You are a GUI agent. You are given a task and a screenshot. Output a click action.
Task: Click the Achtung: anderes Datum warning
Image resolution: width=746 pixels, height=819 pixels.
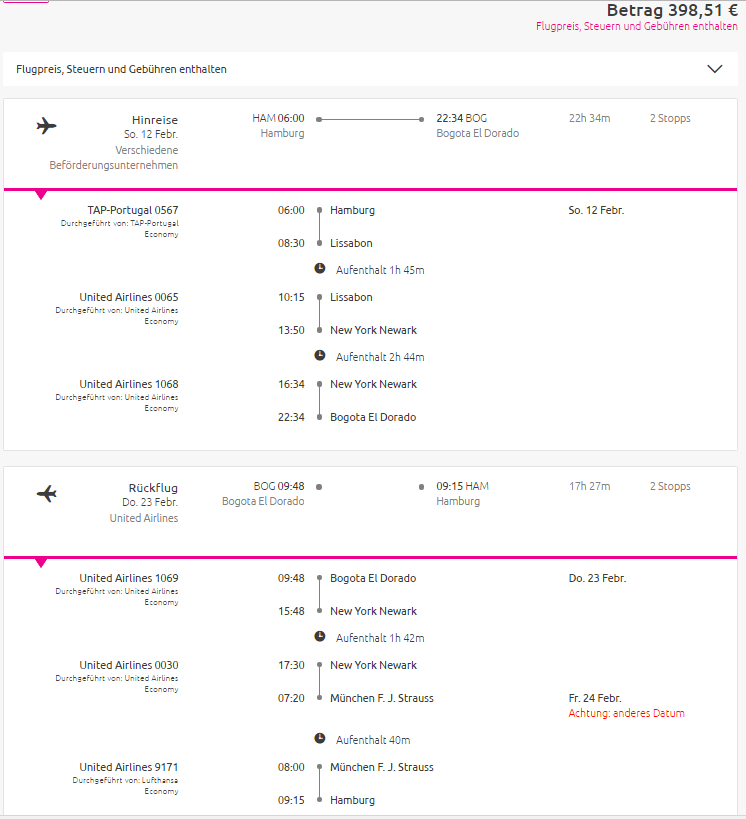click(x=626, y=713)
